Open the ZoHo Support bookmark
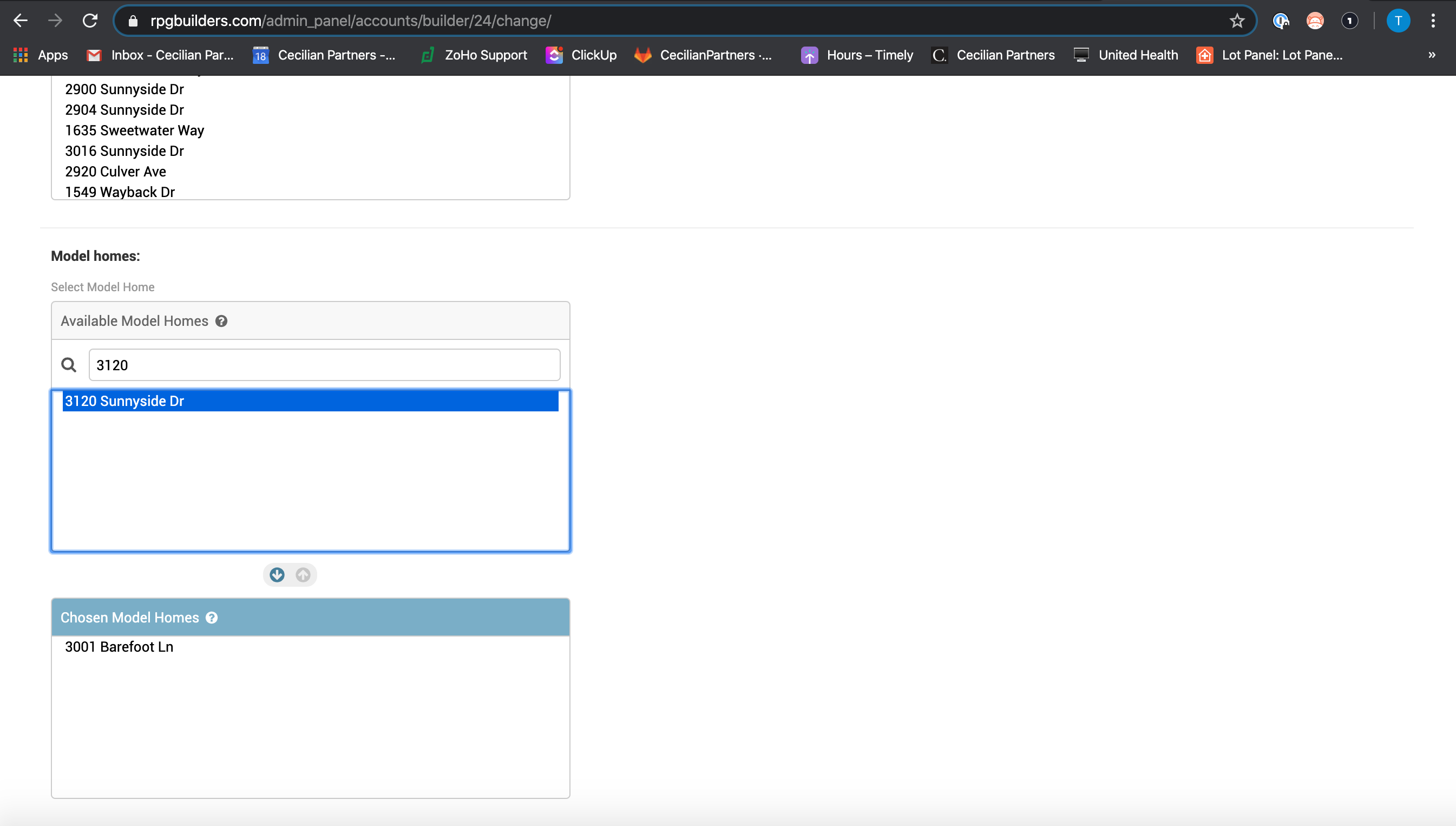 [x=474, y=55]
